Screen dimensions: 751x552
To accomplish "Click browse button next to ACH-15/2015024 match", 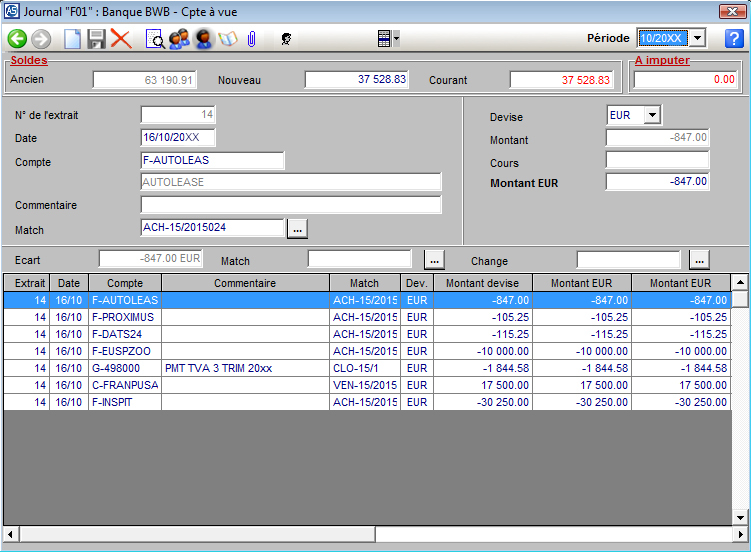I will click(x=297, y=229).
